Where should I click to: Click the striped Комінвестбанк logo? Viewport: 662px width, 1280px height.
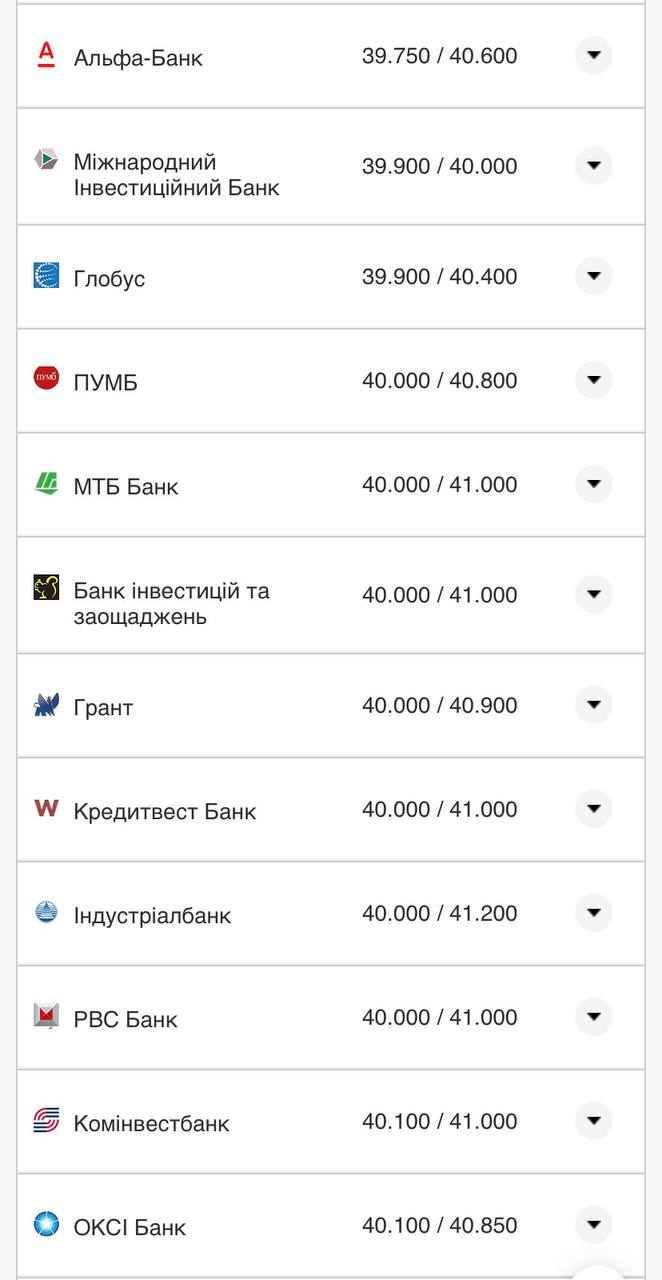[x=44, y=1121]
